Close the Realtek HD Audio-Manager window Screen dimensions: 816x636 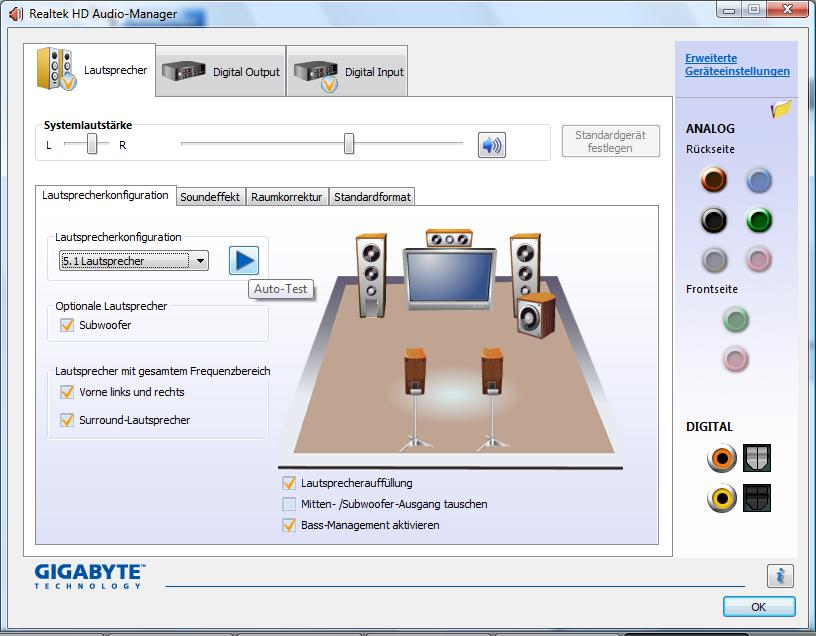tap(787, 9)
